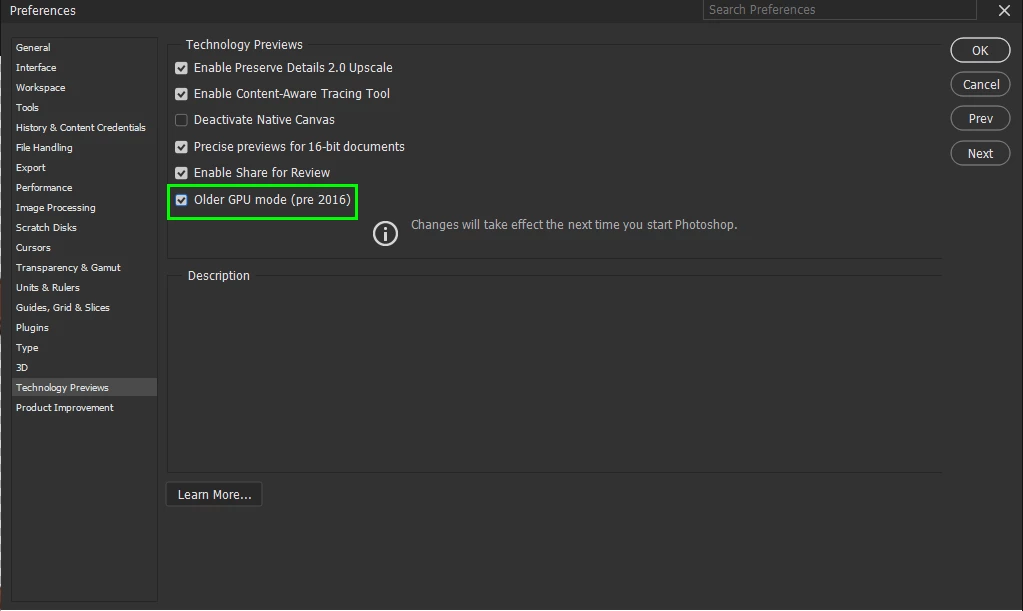This screenshot has height=611, width=1023.
Task: Enable Deactivate Native Canvas checkbox
Action: 181,120
